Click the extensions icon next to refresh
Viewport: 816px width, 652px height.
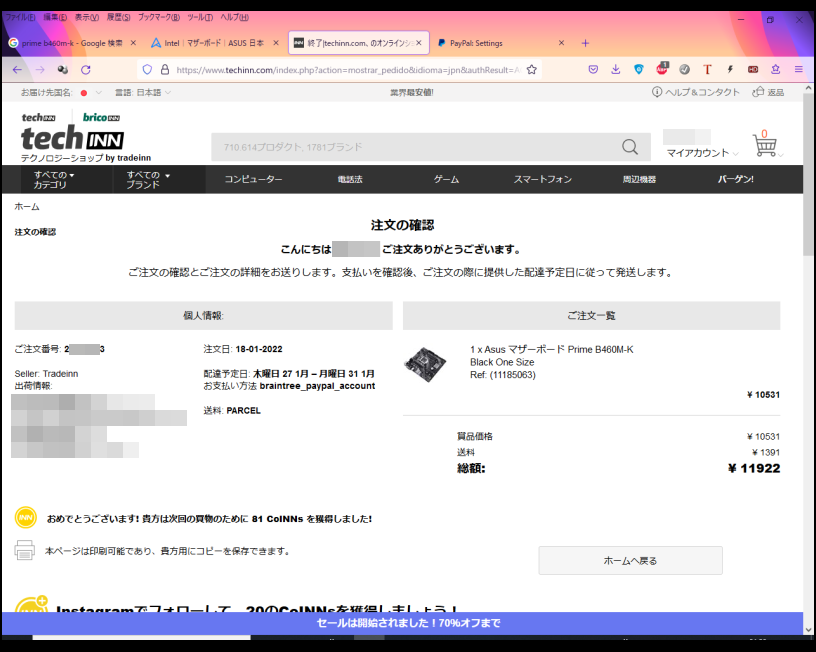click(63, 70)
